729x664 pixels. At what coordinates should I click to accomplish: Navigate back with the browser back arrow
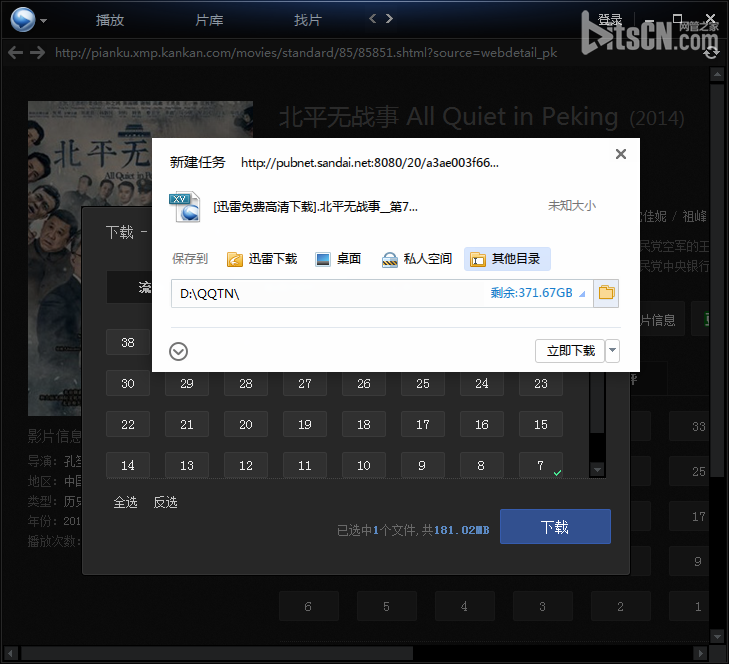15,53
